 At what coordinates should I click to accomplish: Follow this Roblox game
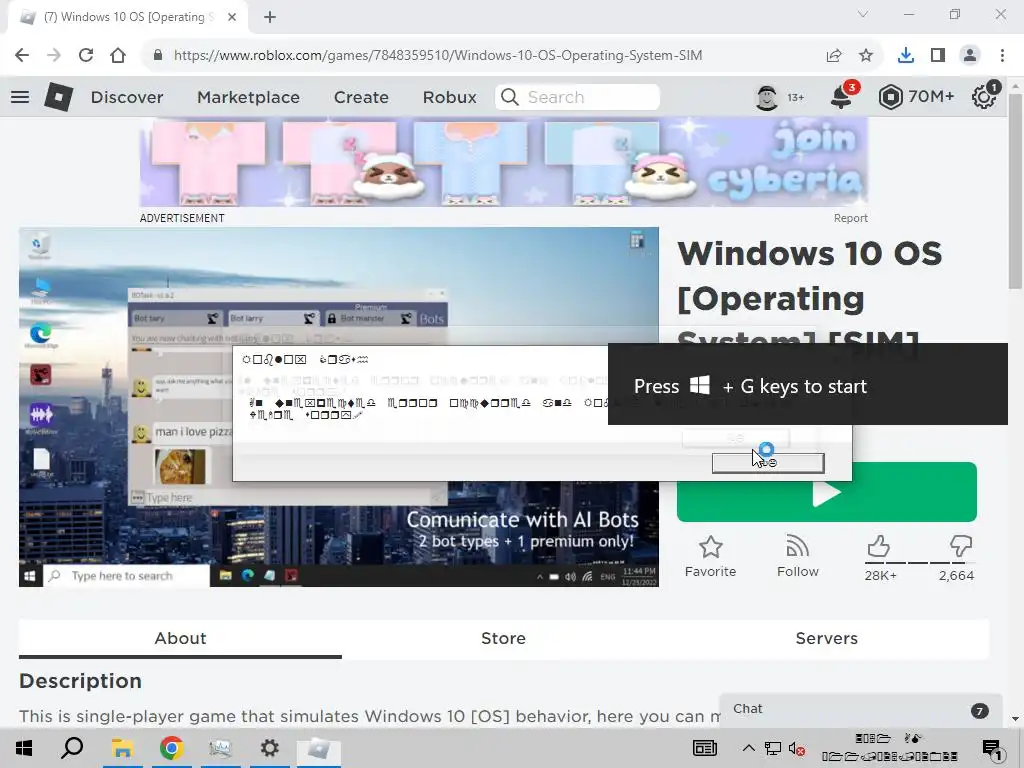tap(797, 556)
